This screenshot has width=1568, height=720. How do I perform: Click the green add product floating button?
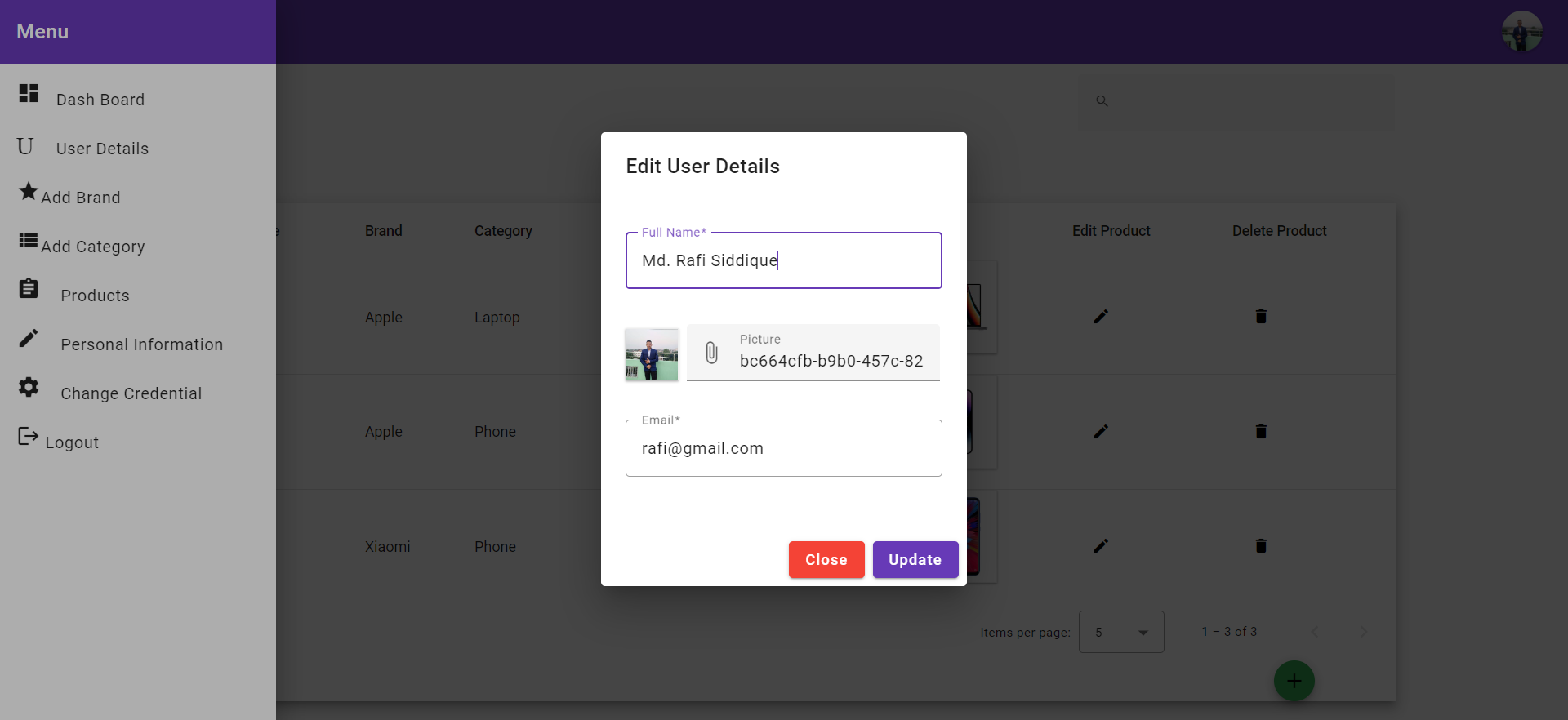click(1294, 680)
